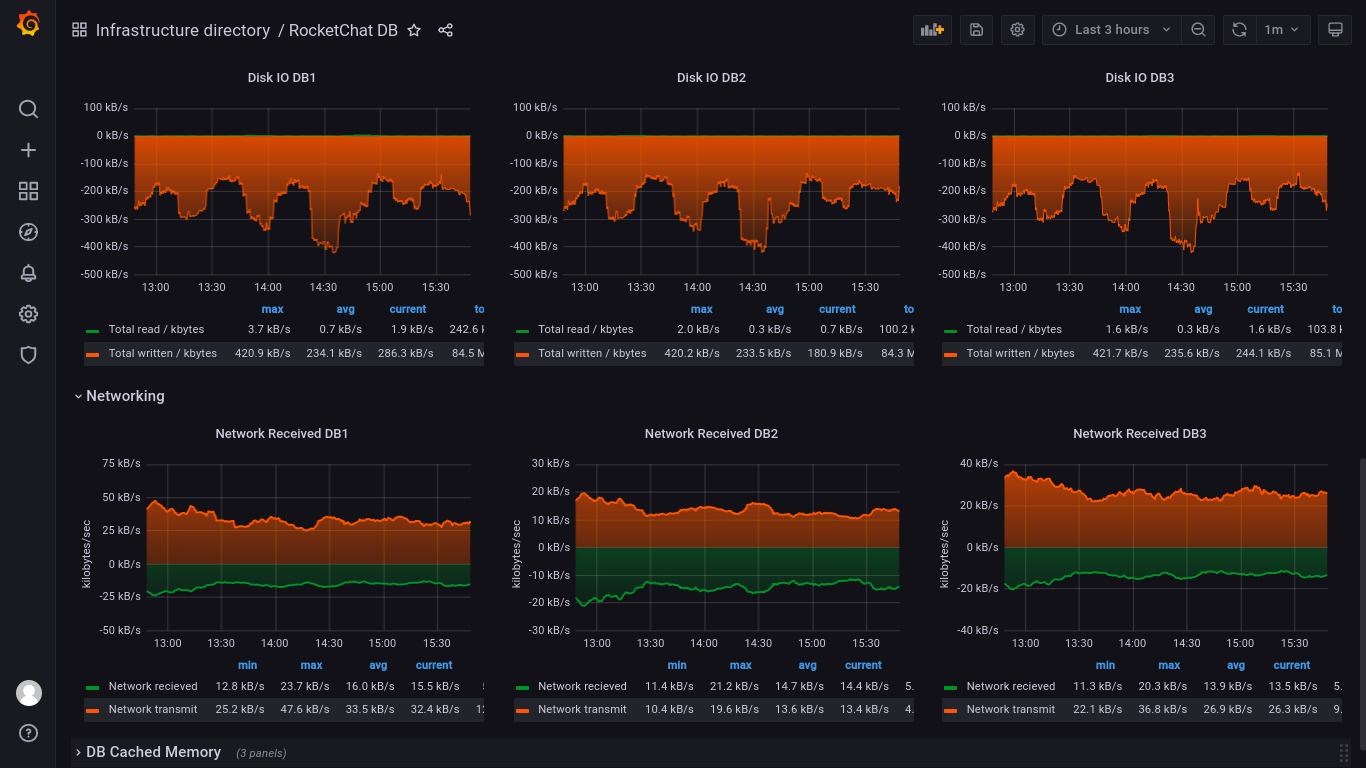Refresh the dashboard now

pyautogui.click(x=1239, y=30)
